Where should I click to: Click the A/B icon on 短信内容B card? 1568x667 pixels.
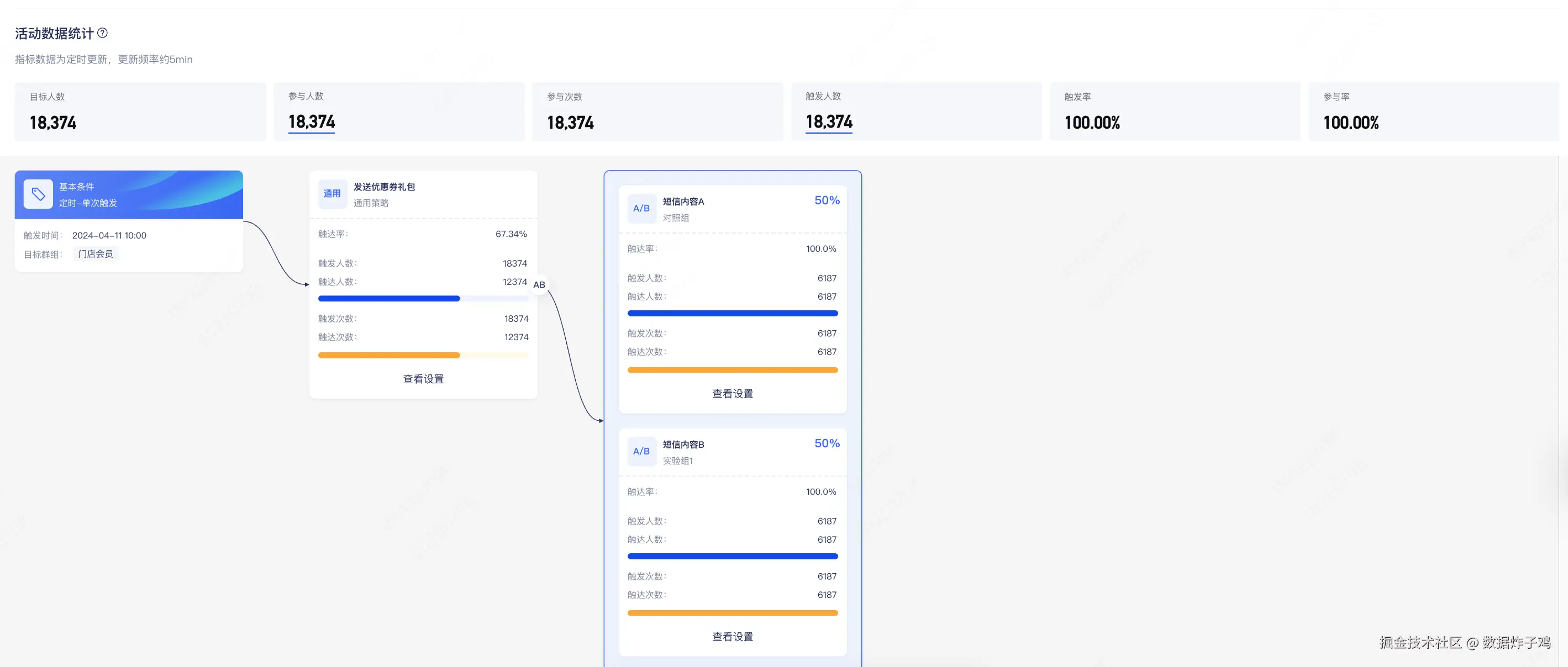641,452
